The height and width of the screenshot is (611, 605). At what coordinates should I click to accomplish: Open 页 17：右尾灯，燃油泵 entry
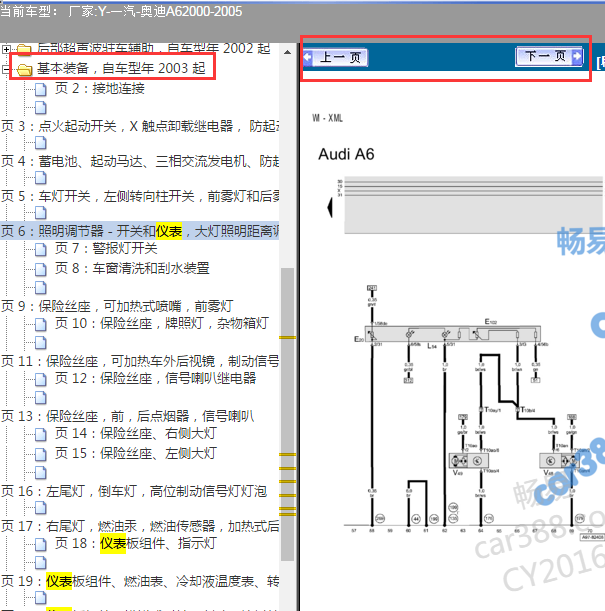140,526
